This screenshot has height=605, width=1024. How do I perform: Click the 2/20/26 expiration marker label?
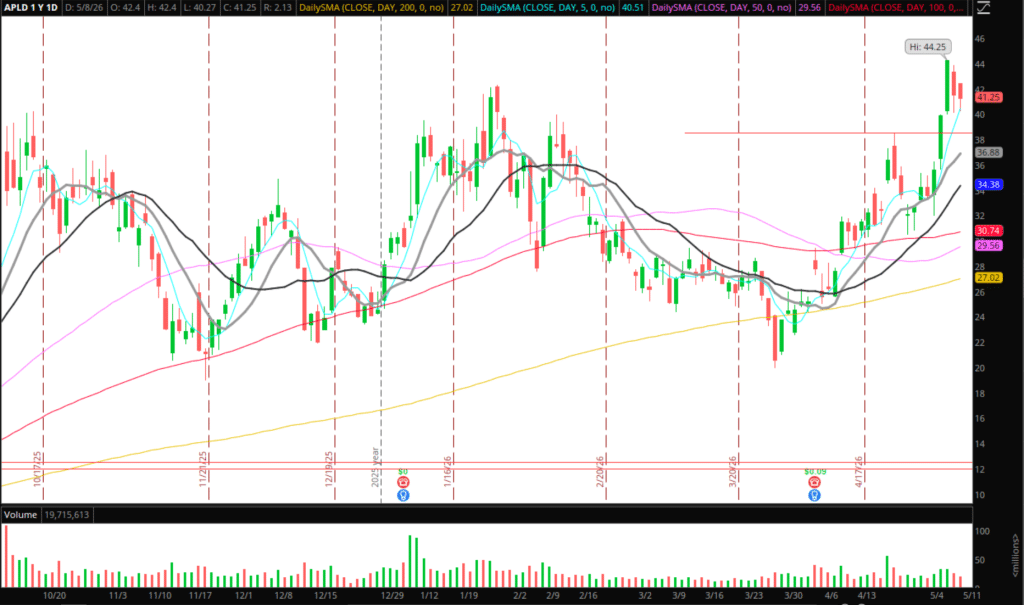click(x=600, y=470)
